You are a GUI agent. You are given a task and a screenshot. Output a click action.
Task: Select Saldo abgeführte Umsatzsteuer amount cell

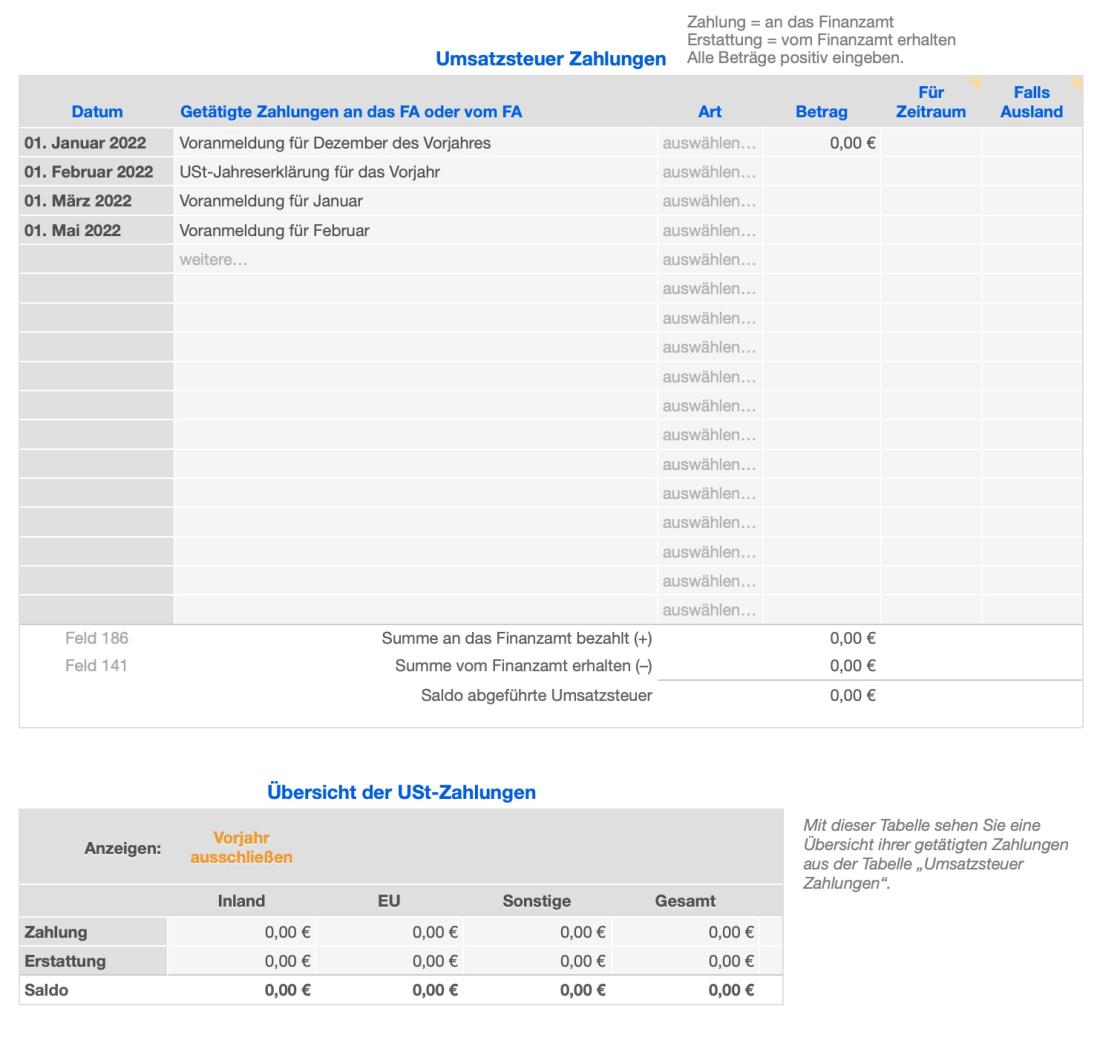[822, 695]
